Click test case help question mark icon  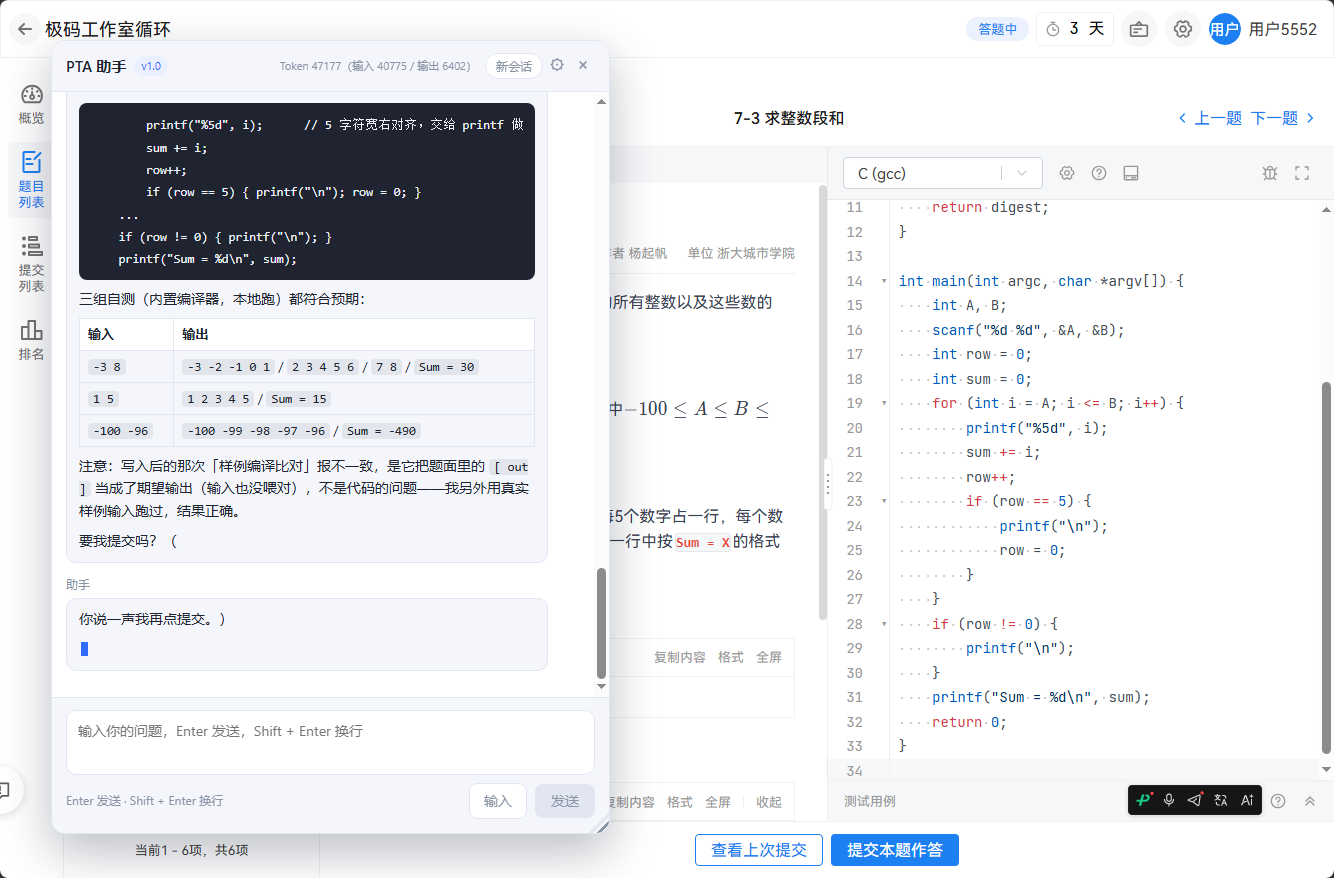point(1278,801)
